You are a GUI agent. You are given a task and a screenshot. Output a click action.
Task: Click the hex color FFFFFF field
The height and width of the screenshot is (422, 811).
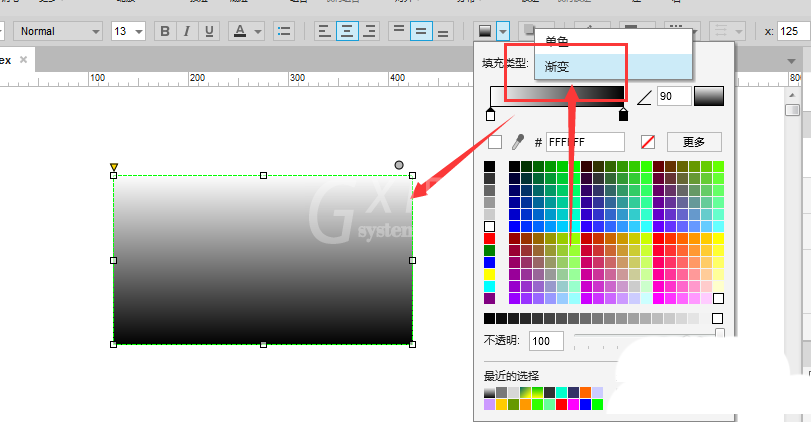pyautogui.click(x=585, y=142)
